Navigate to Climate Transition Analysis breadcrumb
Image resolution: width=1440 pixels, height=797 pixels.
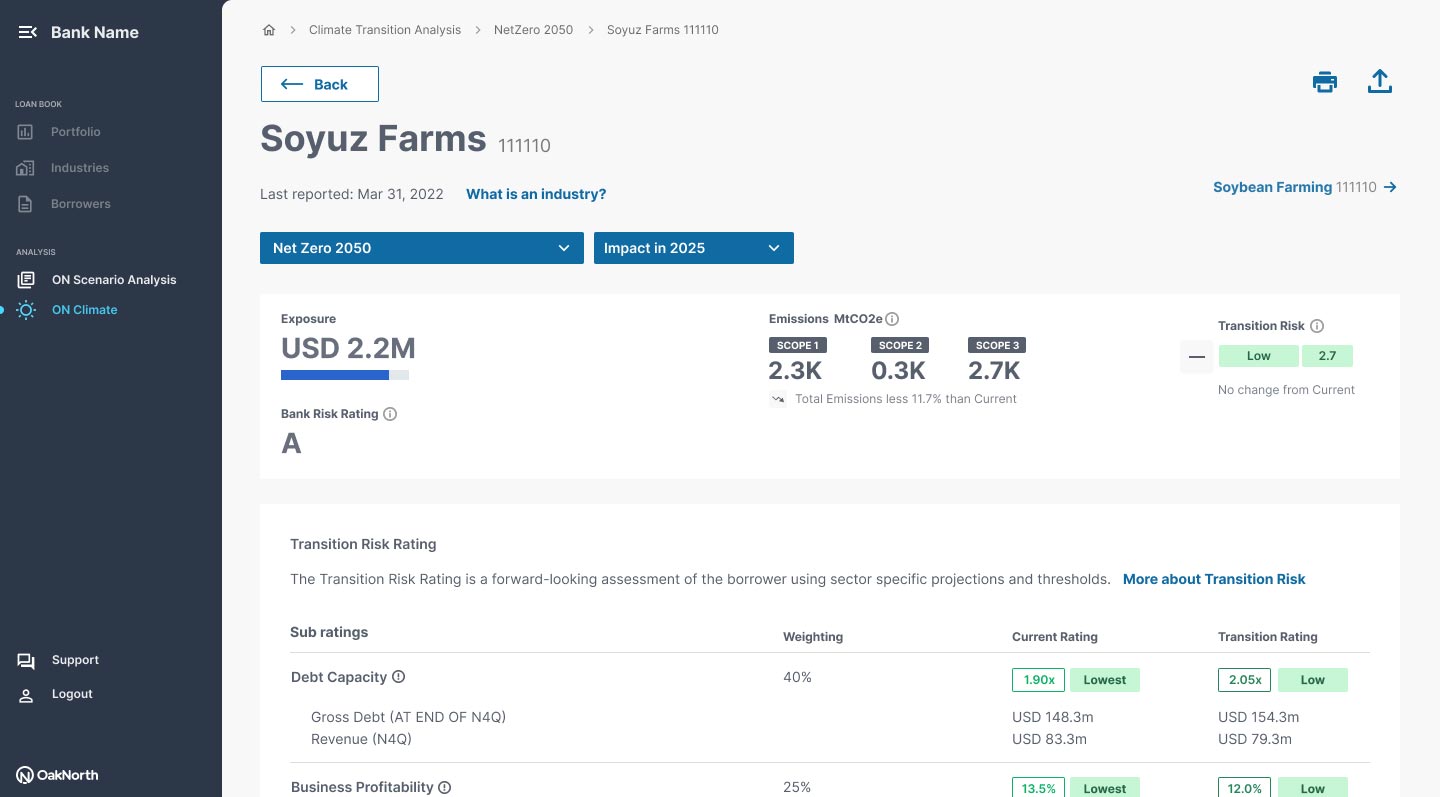point(385,30)
